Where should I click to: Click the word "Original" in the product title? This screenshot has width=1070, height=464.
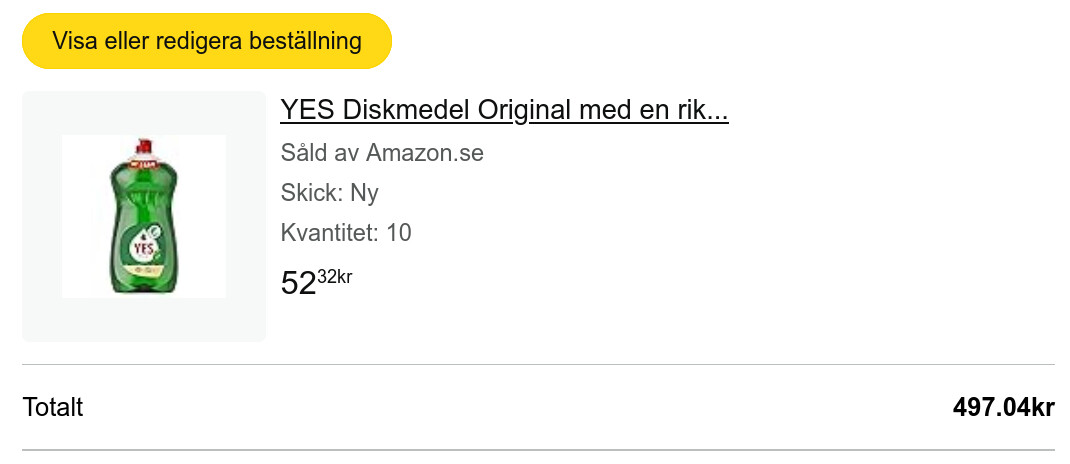pos(524,110)
